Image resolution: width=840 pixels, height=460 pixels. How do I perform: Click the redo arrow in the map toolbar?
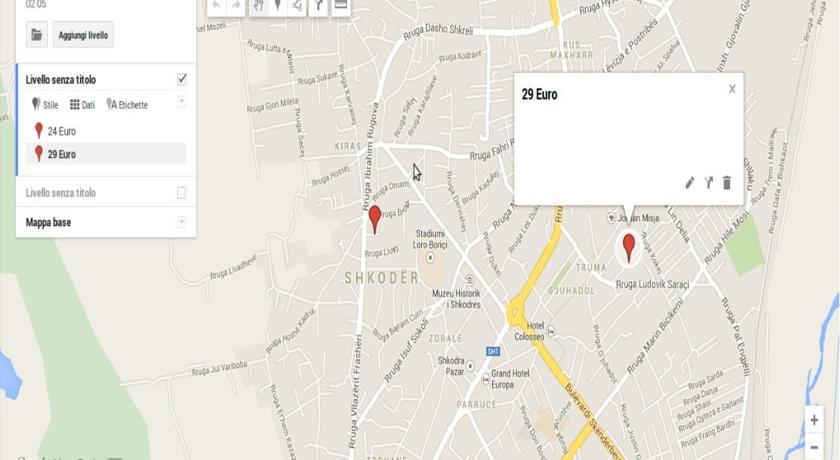236,6
